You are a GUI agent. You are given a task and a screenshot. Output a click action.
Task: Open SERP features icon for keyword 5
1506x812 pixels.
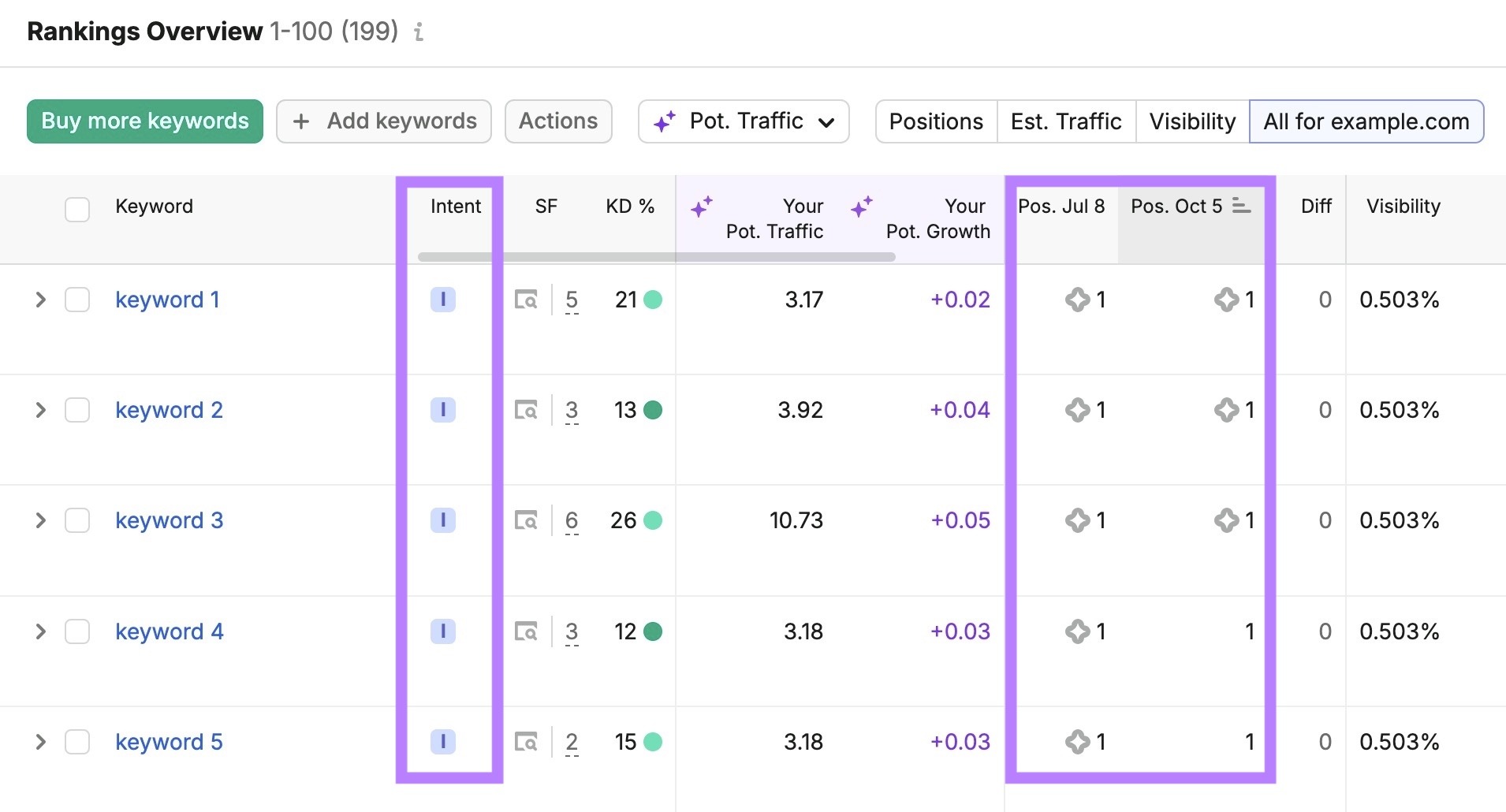click(x=526, y=742)
